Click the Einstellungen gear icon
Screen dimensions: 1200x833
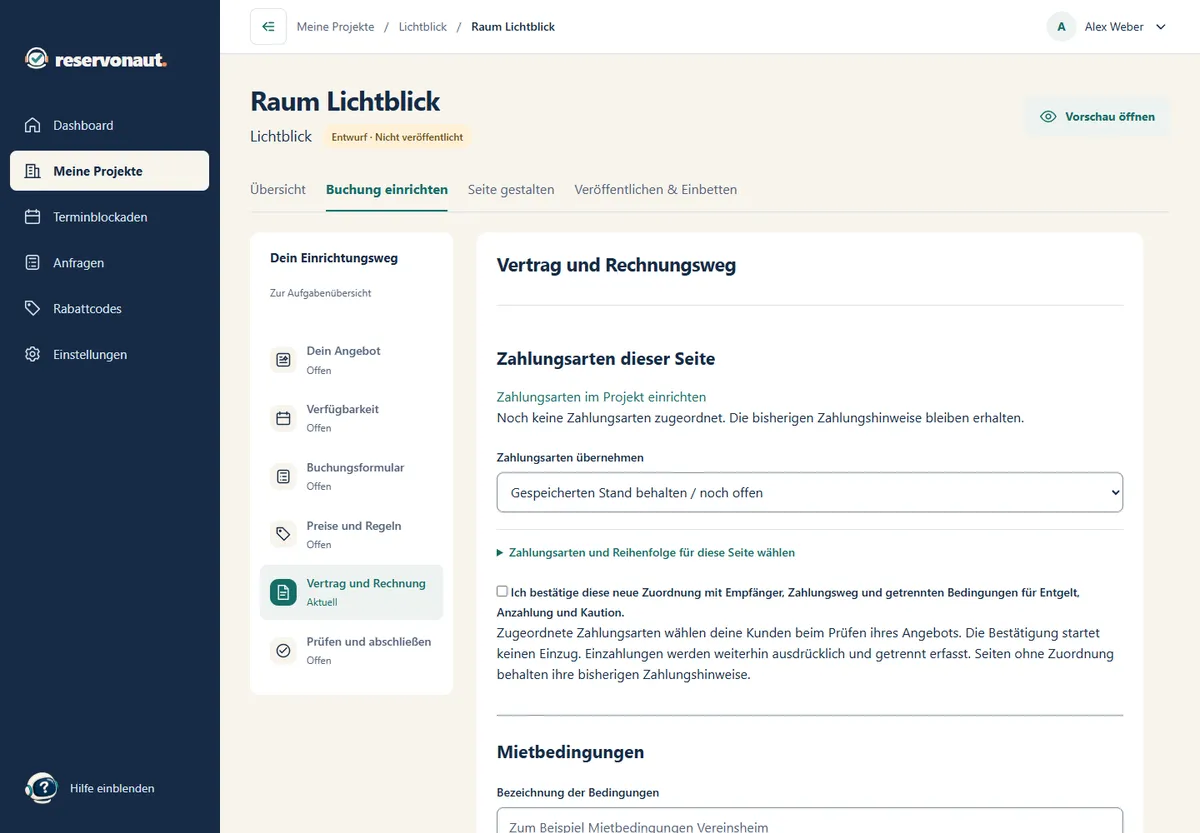33,355
